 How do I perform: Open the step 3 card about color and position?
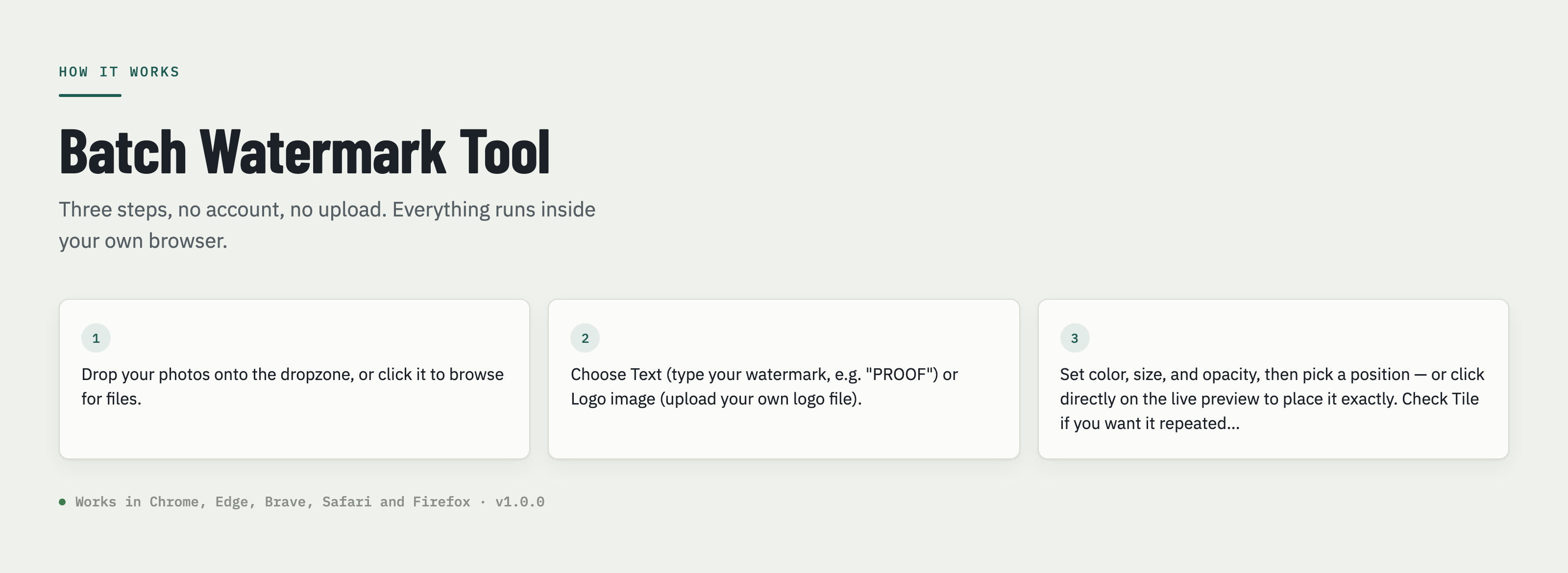pyautogui.click(x=1273, y=379)
